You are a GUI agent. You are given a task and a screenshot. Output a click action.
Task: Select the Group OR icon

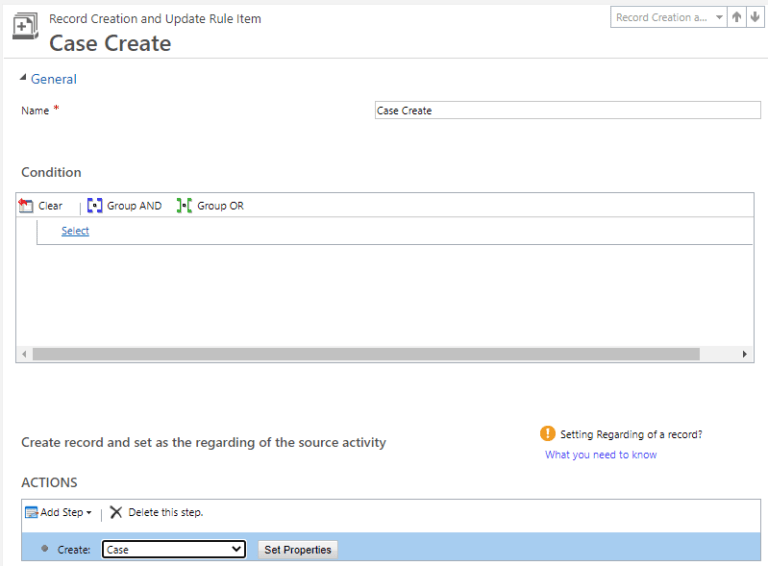tap(184, 206)
